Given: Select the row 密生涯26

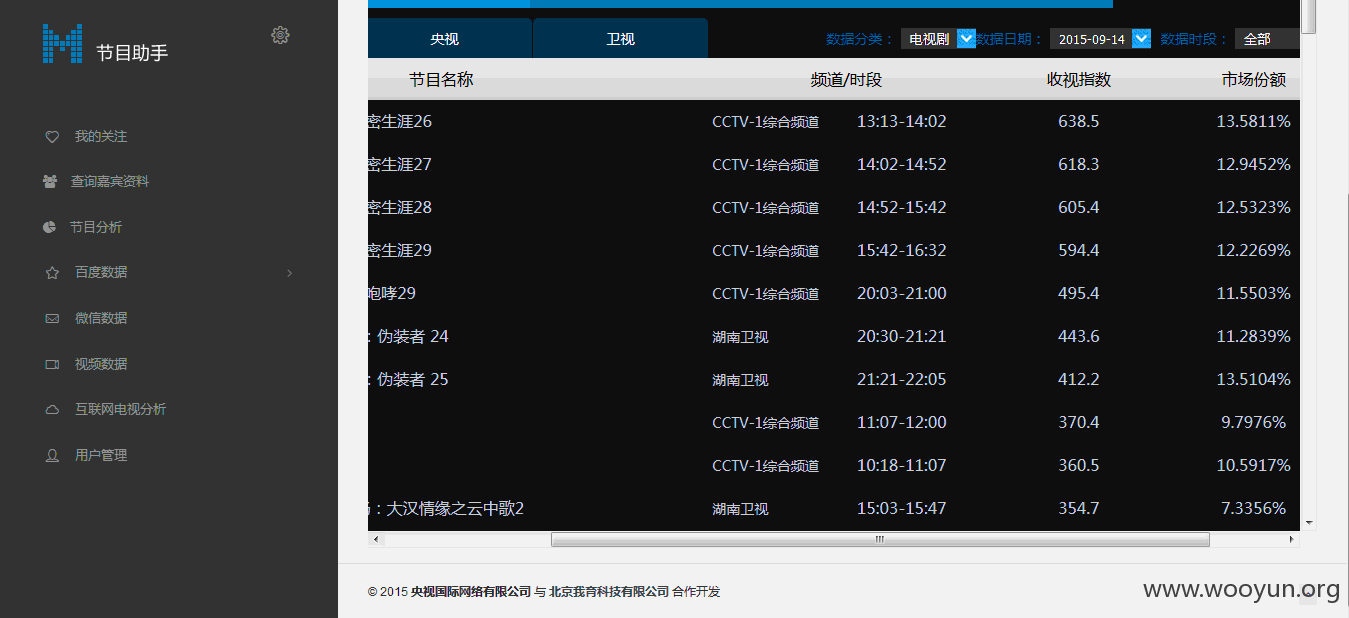Looking at the screenshot, I should 834,121.
